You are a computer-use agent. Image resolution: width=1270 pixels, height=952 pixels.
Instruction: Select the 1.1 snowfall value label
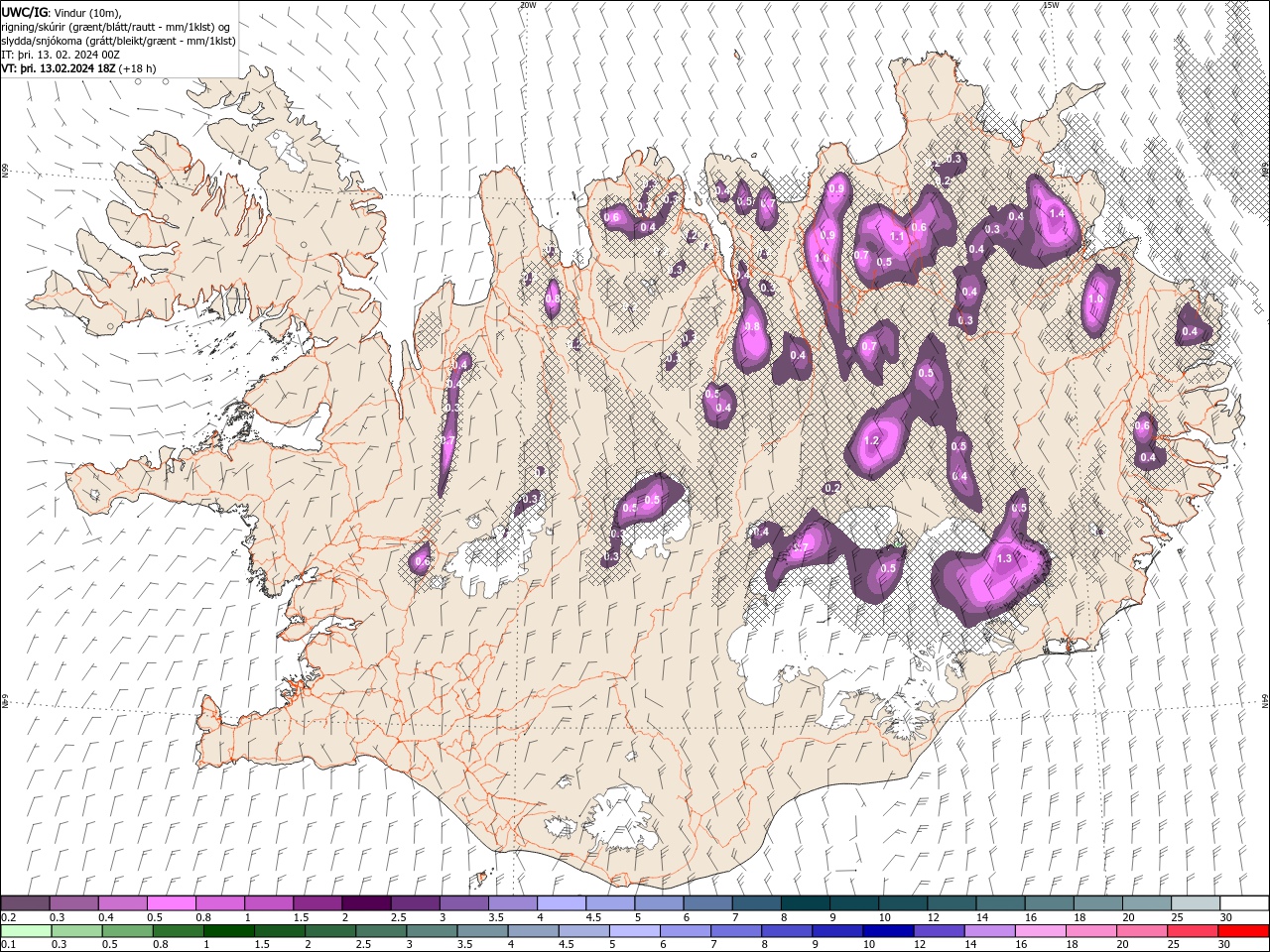(897, 237)
